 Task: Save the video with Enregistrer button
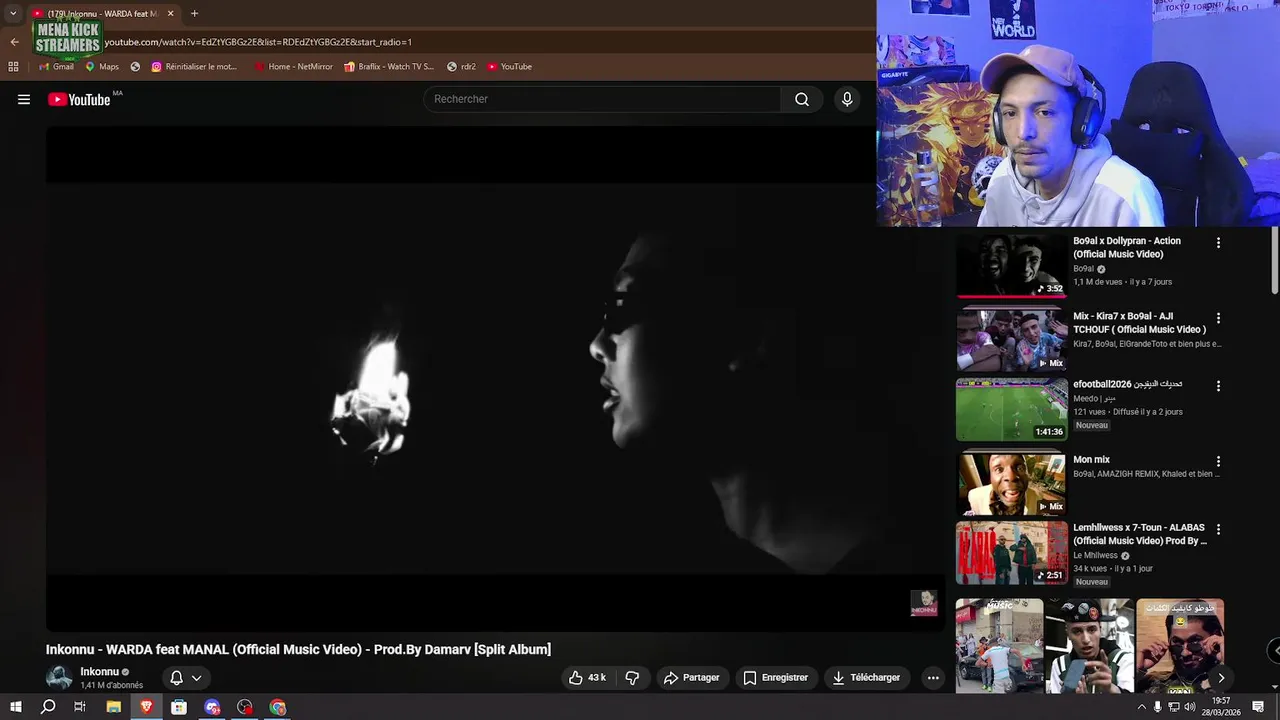(x=775, y=677)
